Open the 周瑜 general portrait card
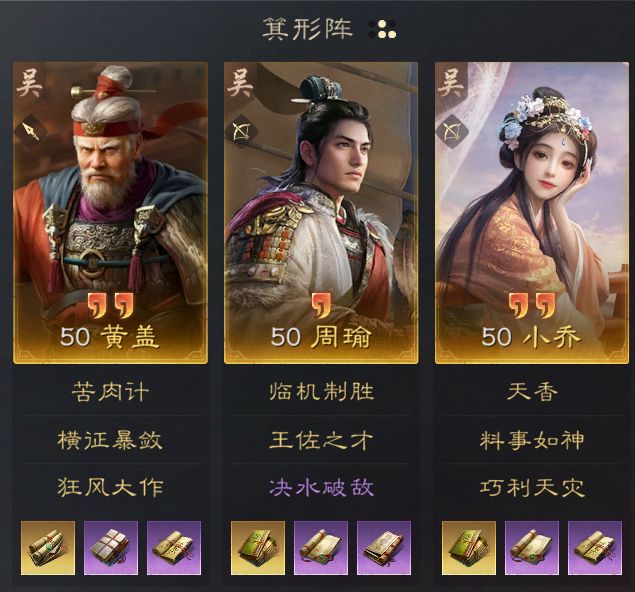635x592 pixels. point(321,213)
